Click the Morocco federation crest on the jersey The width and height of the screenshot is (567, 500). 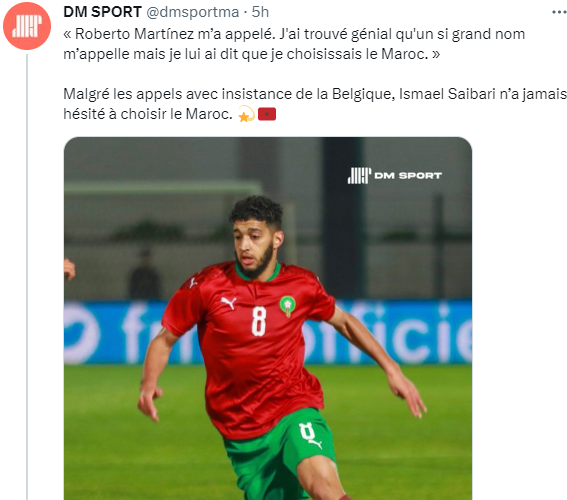point(287,306)
